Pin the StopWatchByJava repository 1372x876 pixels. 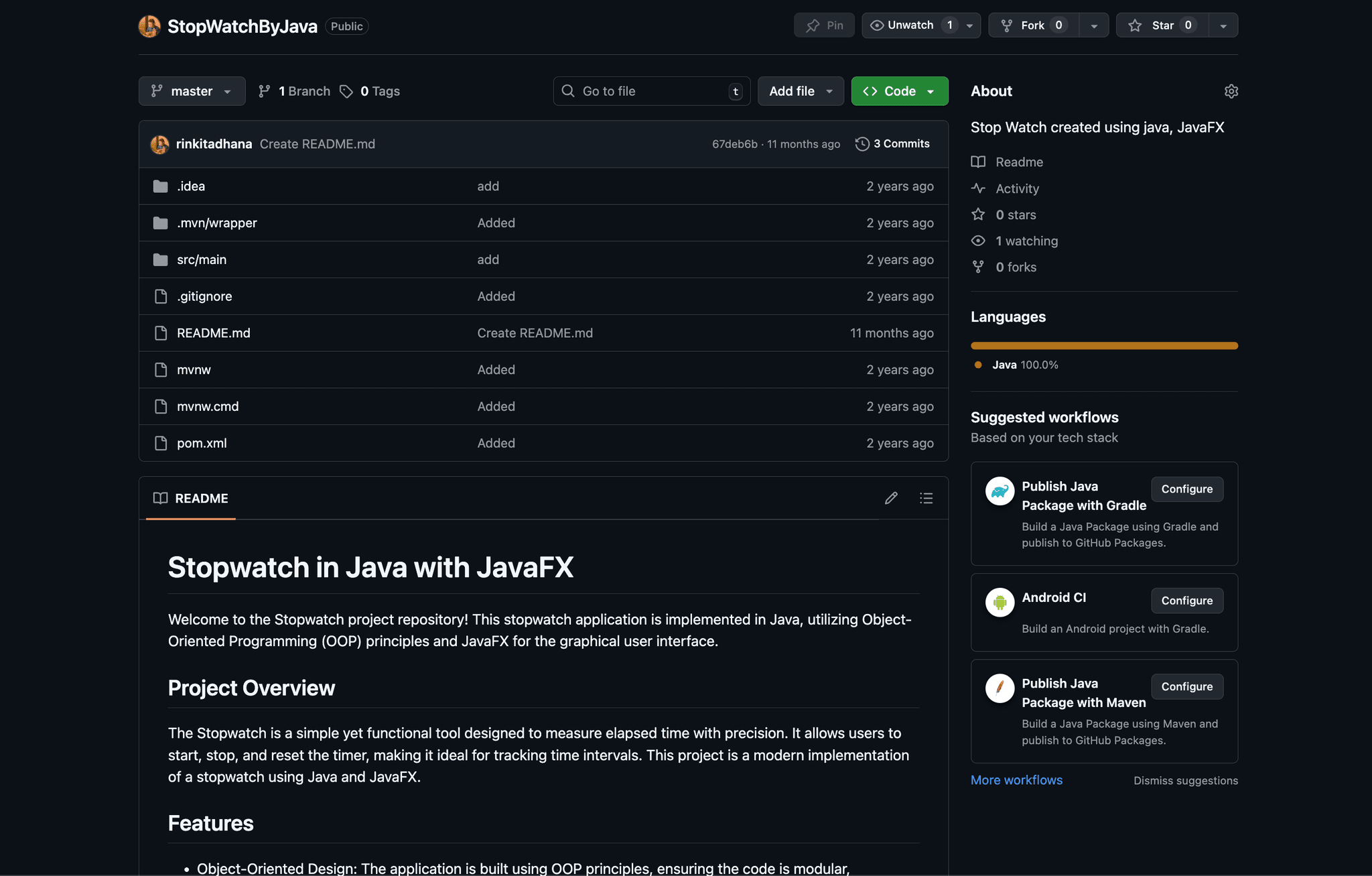click(x=824, y=25)
